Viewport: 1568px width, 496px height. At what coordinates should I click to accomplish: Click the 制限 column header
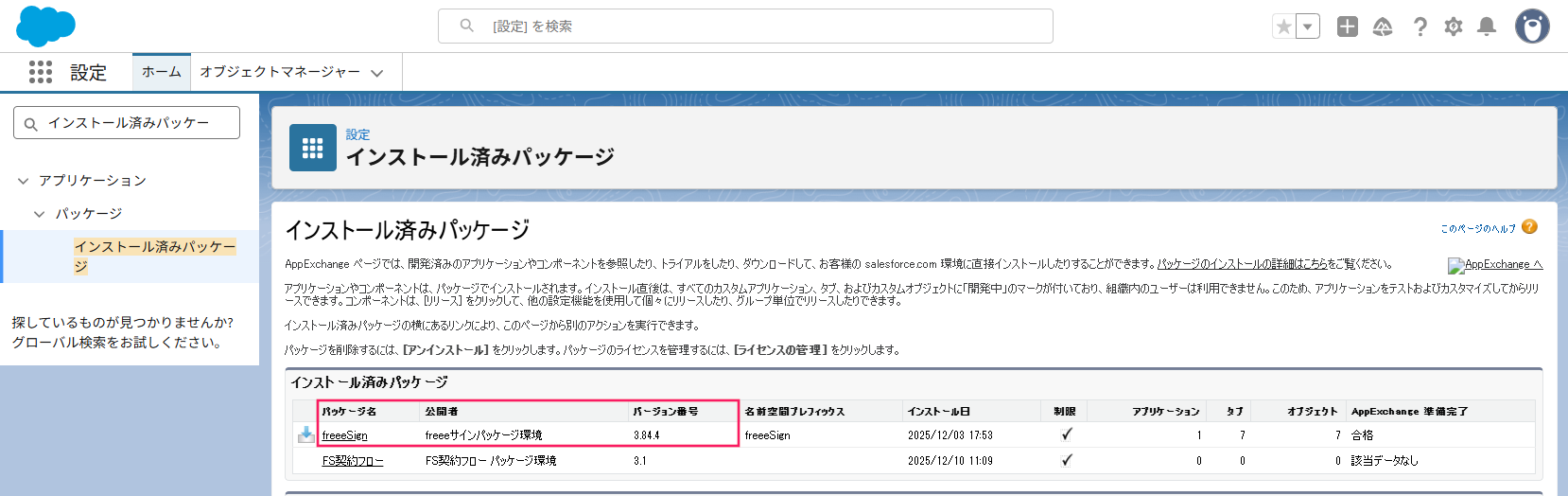1065,412
